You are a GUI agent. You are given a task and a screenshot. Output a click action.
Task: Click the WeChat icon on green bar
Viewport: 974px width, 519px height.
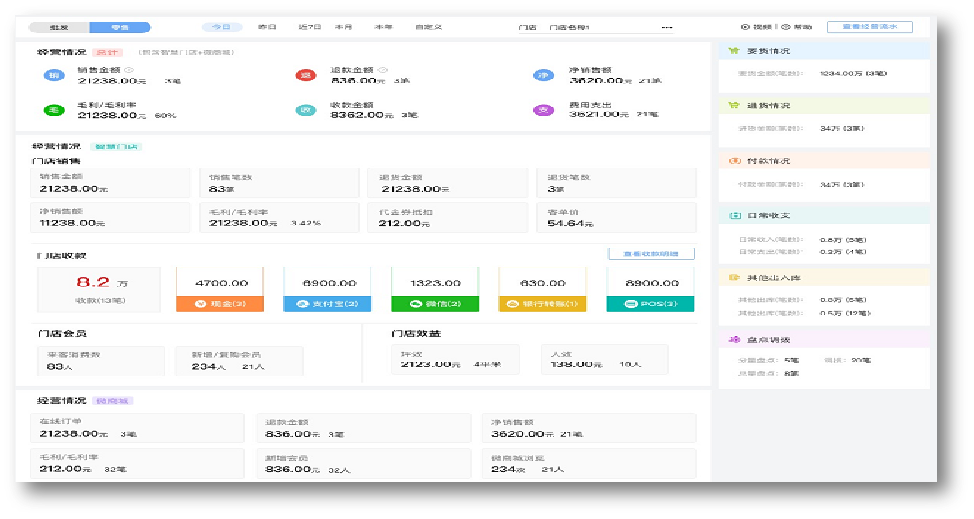pyautogui.click(x=416, y=304)
